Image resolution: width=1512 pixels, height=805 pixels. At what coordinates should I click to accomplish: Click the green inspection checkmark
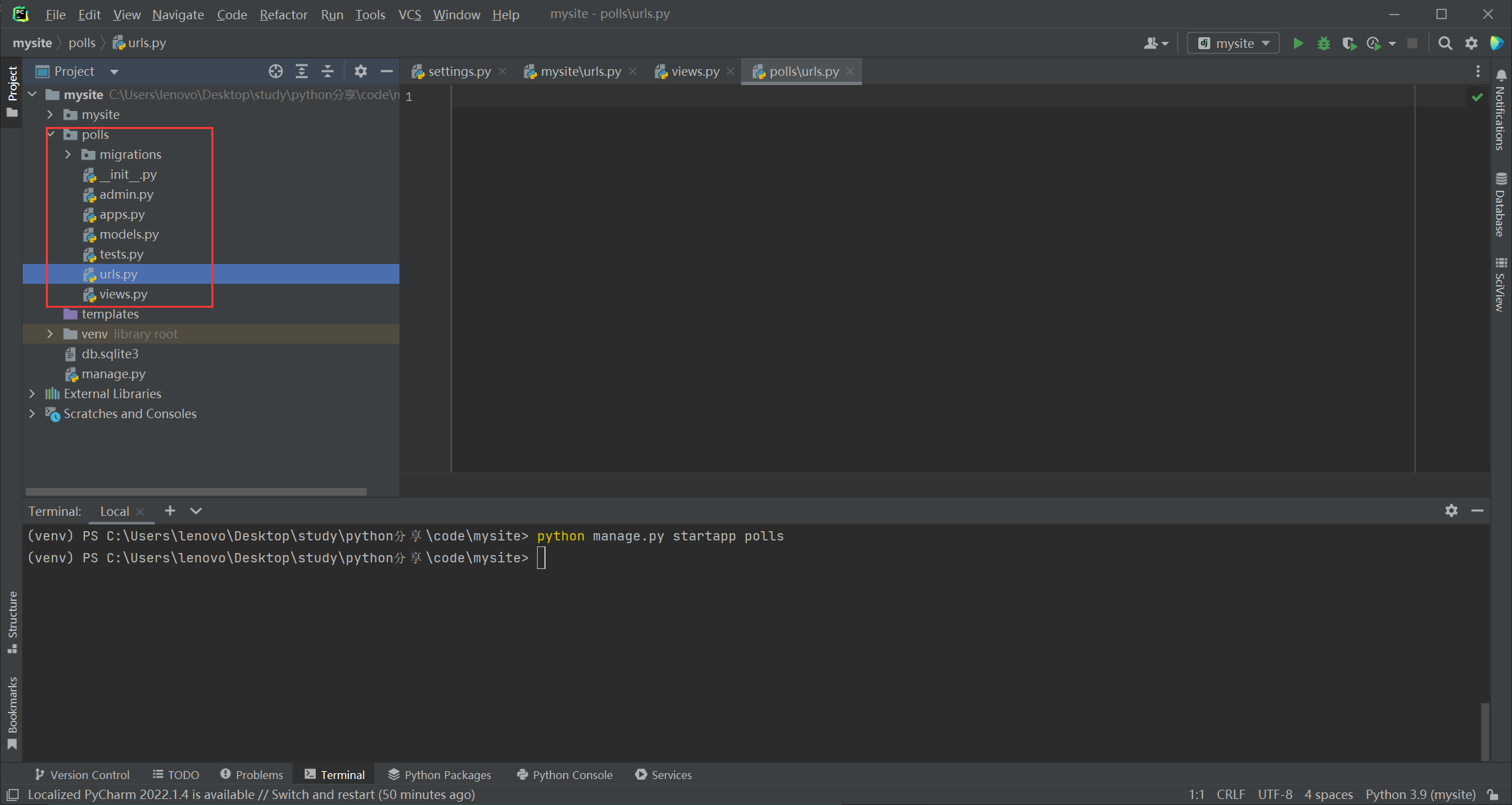coord(1477,97)
